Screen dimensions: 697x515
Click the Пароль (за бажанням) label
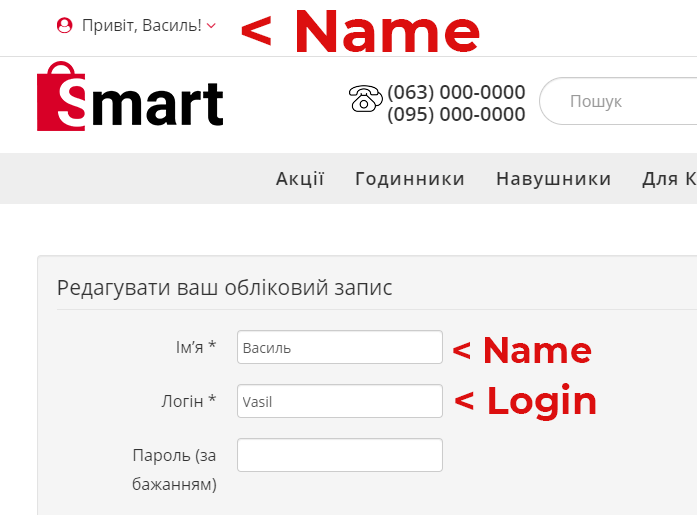(x=174, y=469)
